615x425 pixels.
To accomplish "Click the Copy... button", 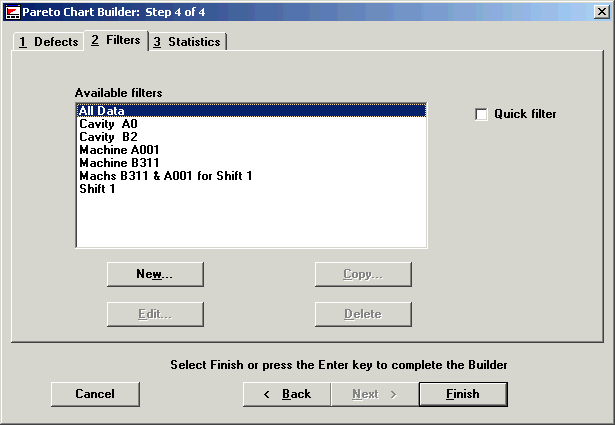I will (x=363, y=274).
